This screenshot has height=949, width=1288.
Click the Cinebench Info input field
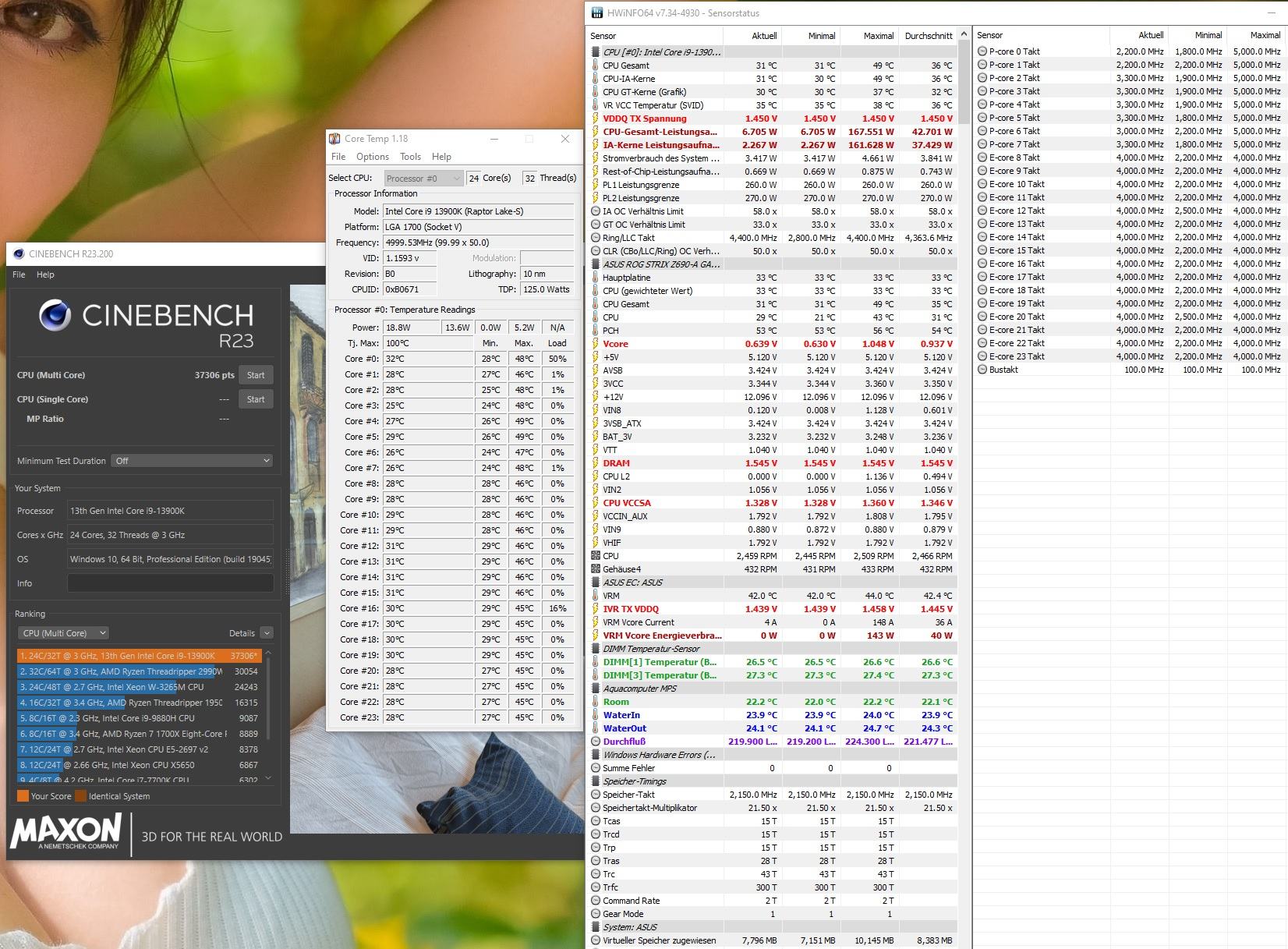170,583
